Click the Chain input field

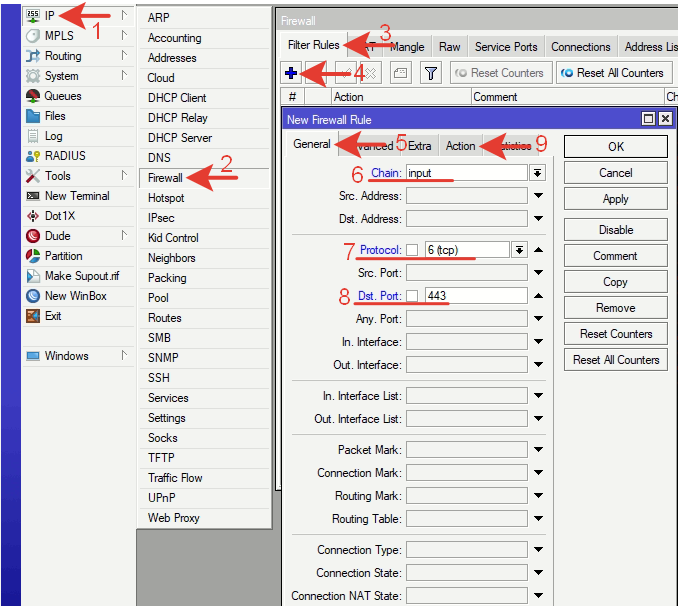pyautogui.click(x=467, y=173)
